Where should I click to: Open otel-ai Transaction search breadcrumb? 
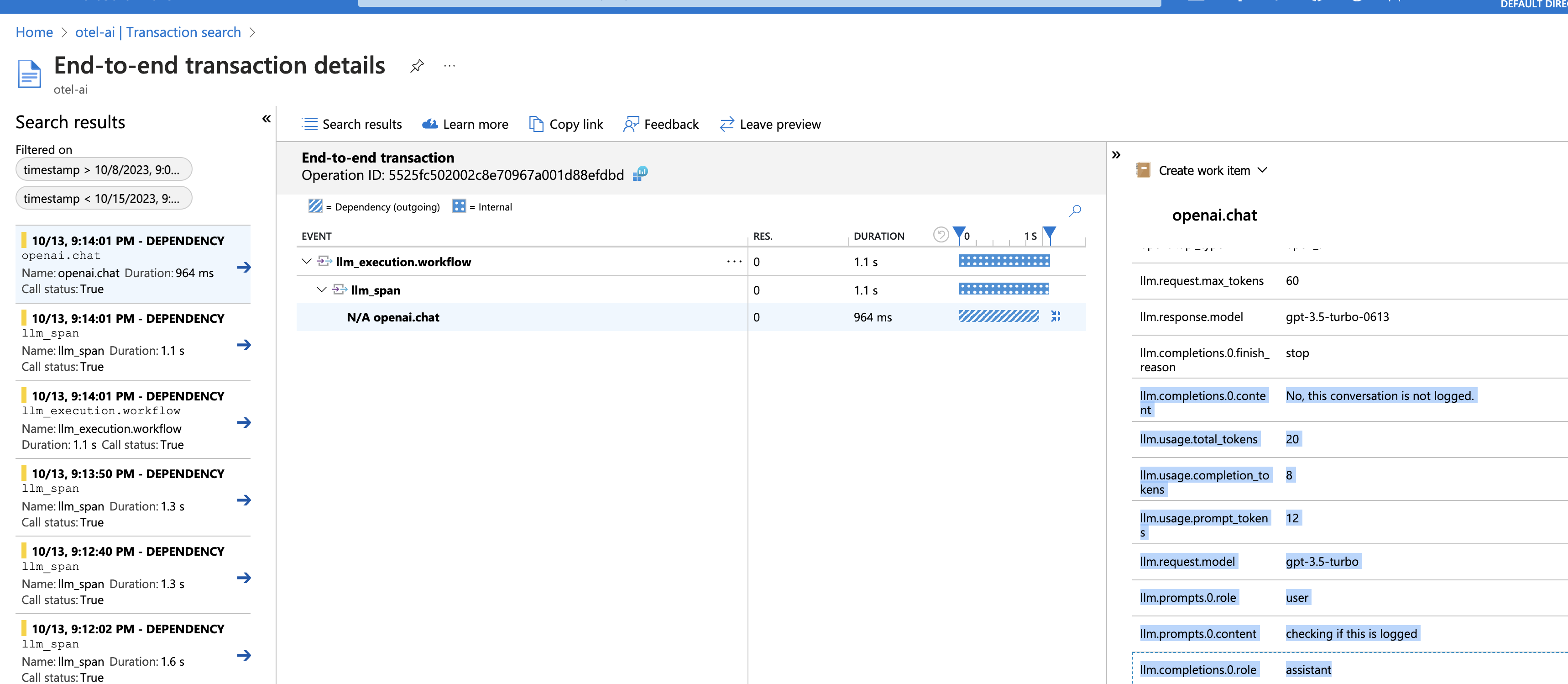click(157, 32)
